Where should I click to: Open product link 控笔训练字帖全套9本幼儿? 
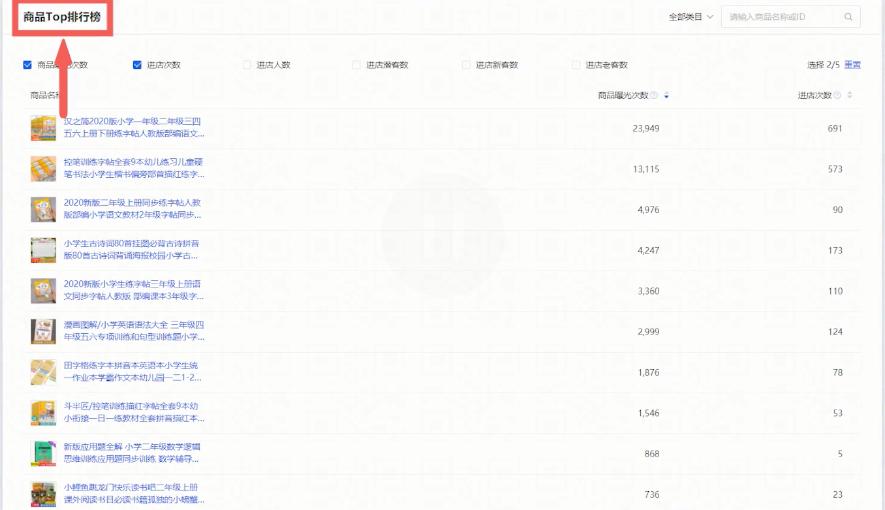[x=134, y=168]
